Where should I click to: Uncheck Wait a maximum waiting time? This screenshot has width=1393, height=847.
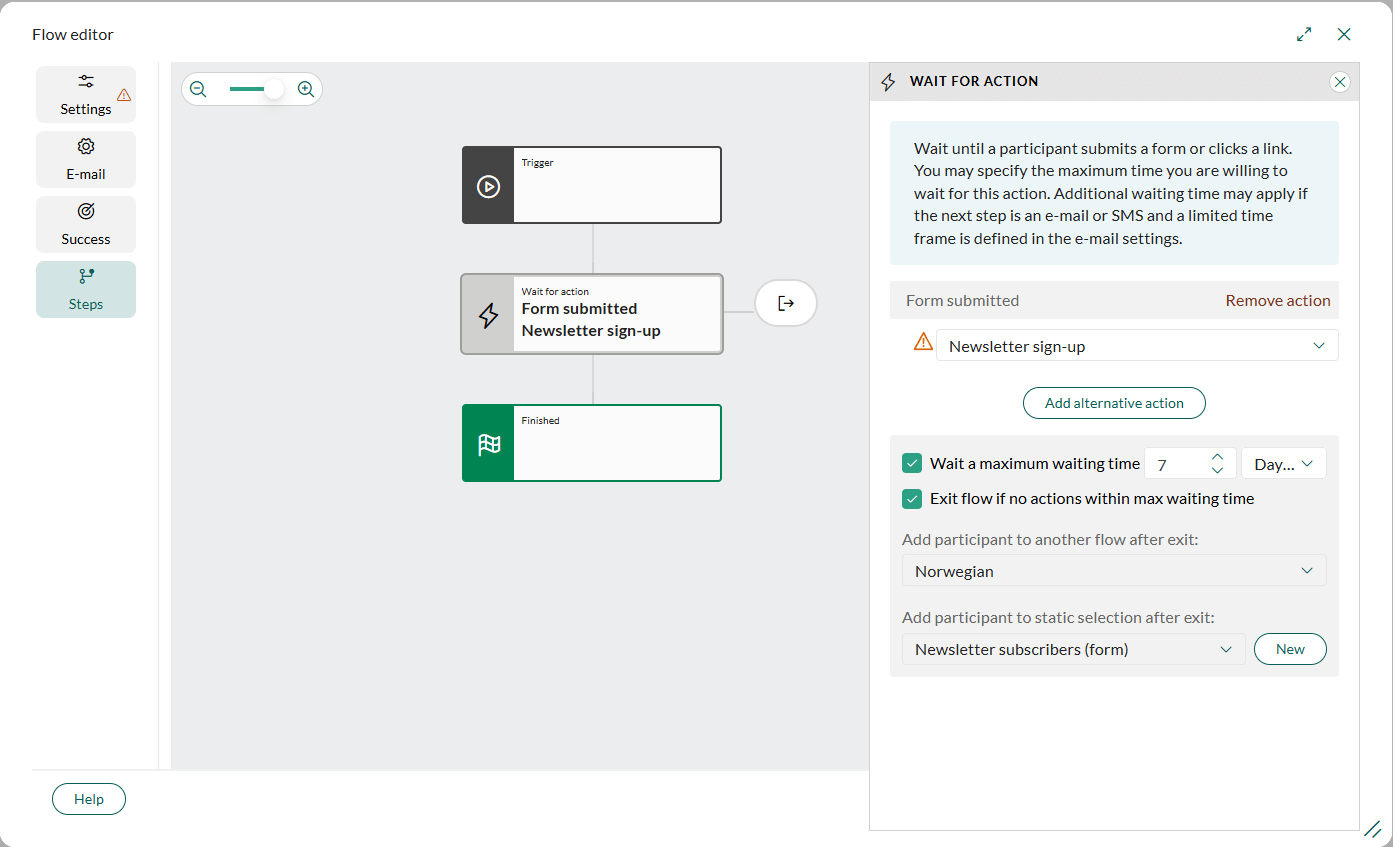click(x=912, y=463)
